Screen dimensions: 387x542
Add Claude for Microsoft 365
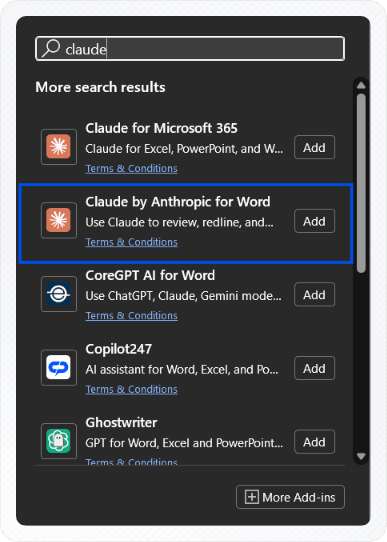click(x=314, y=148)
